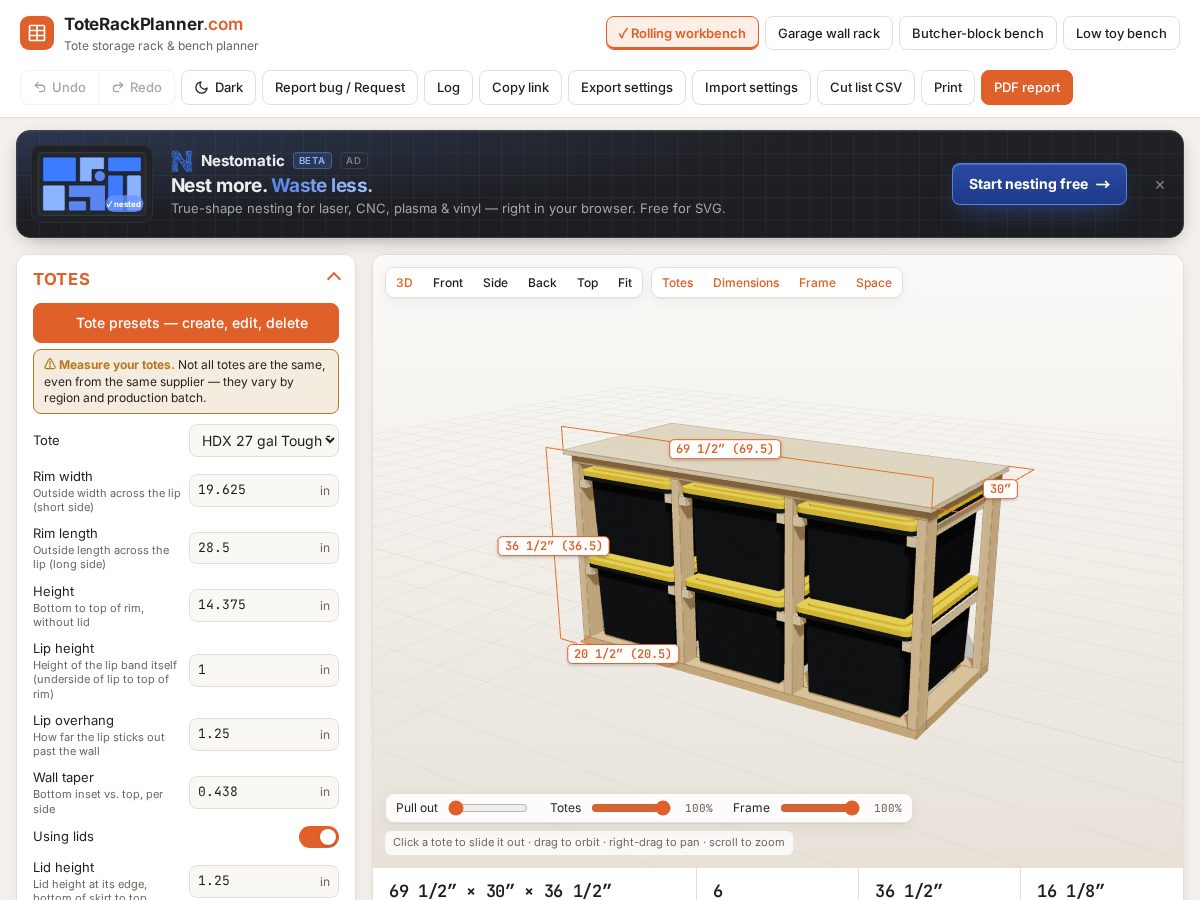Copy link to this design

coord(520,87)
